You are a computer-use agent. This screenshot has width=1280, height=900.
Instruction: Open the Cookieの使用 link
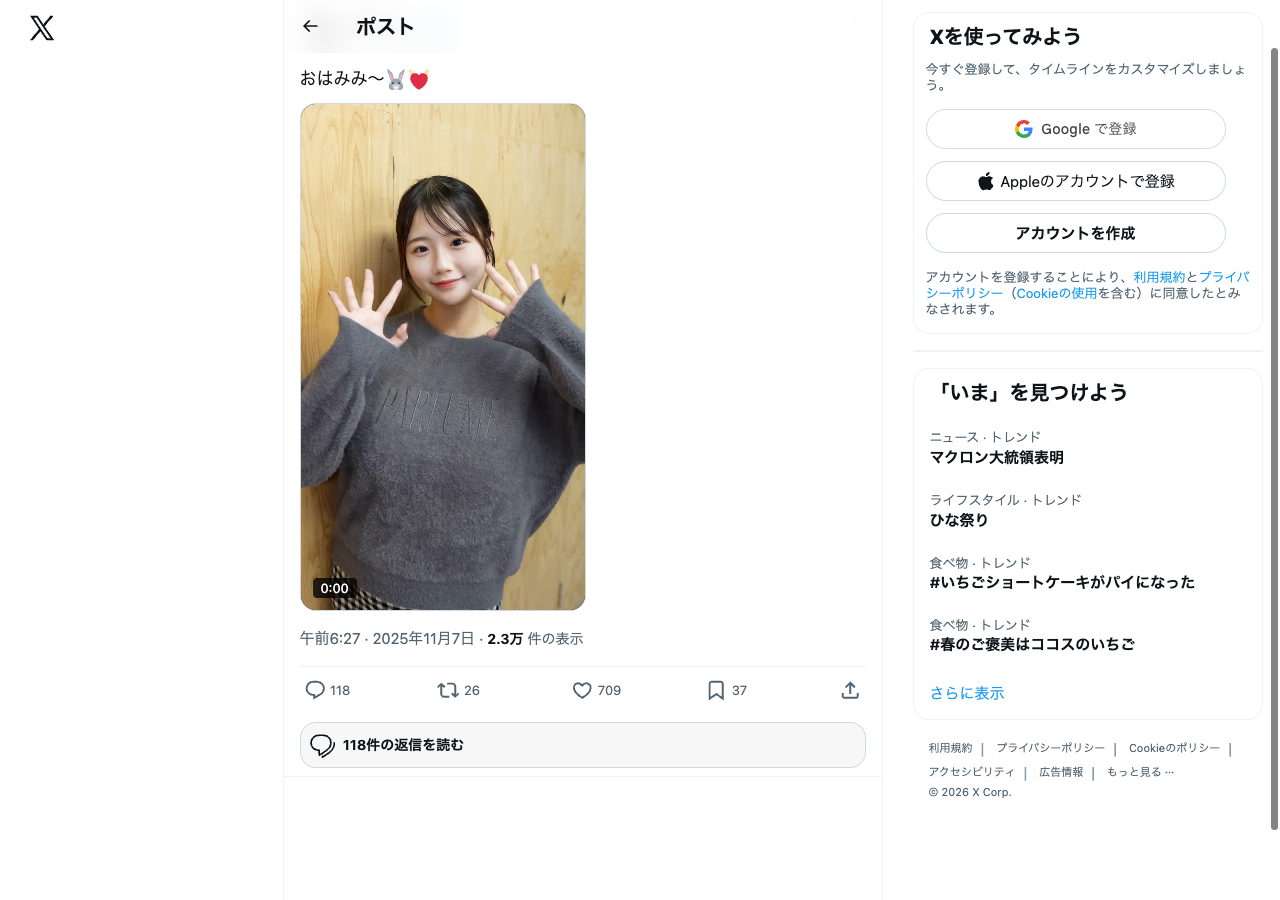pyautogui.click(x=1057, y=293)
